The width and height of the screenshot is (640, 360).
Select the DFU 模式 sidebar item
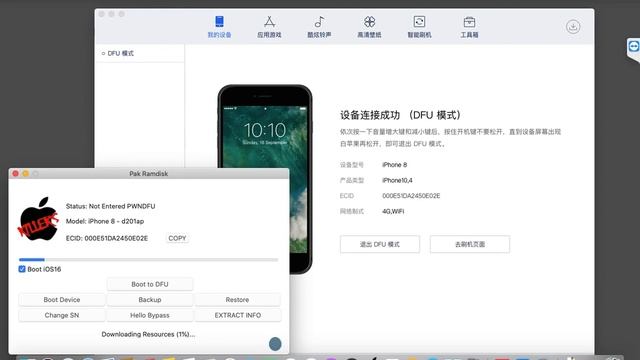[139, 53]
